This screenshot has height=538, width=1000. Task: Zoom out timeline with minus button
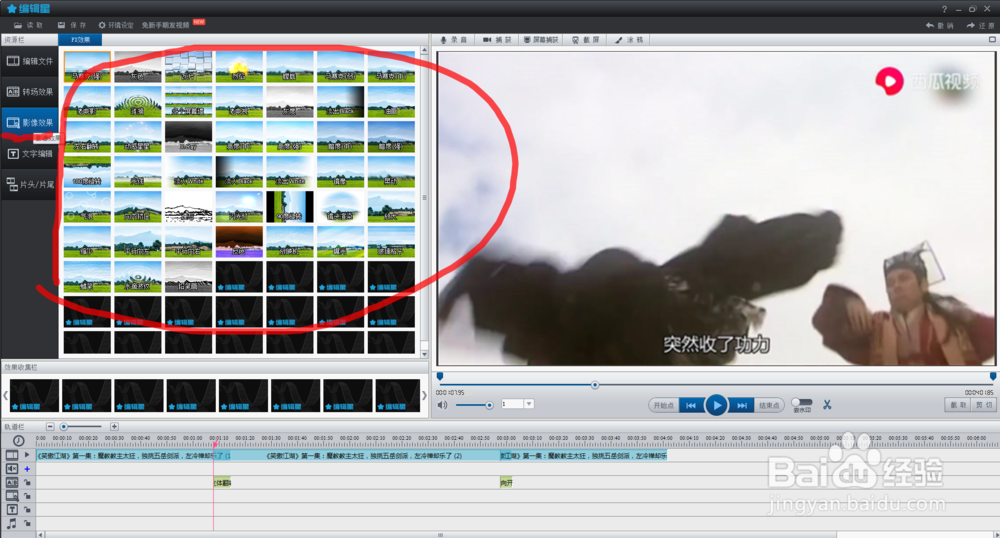tap(50, 426)
